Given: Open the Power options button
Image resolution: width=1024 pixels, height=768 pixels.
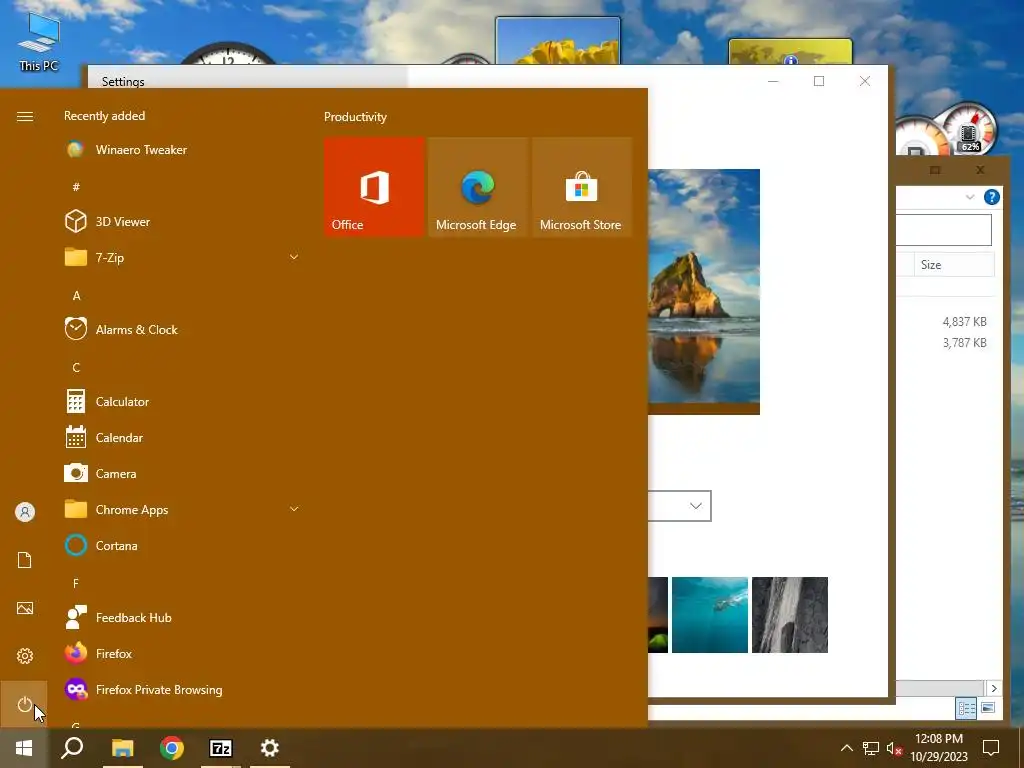Looking at the screenshot, I should click(24, 705).
